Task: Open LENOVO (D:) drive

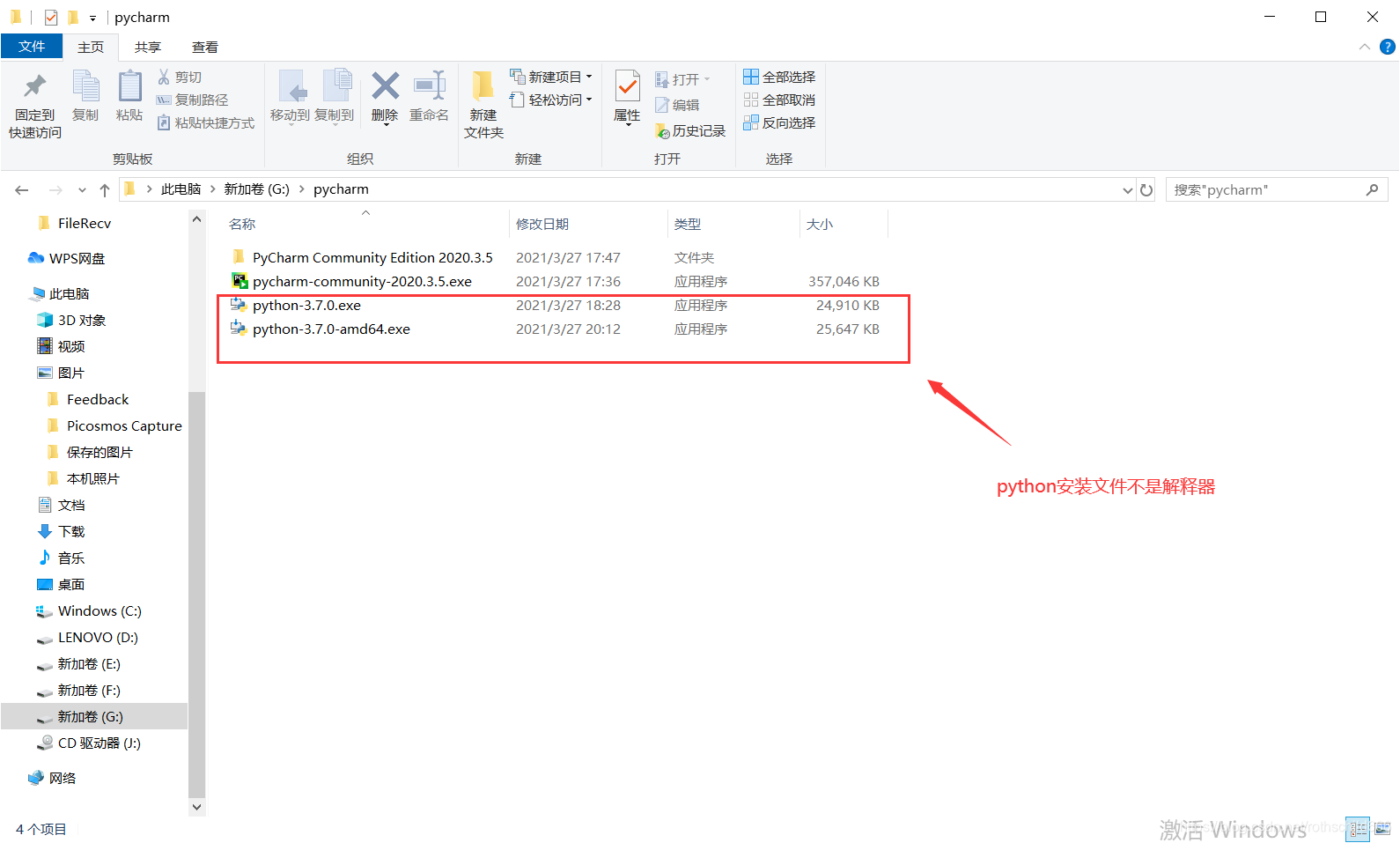Action: 98,638
